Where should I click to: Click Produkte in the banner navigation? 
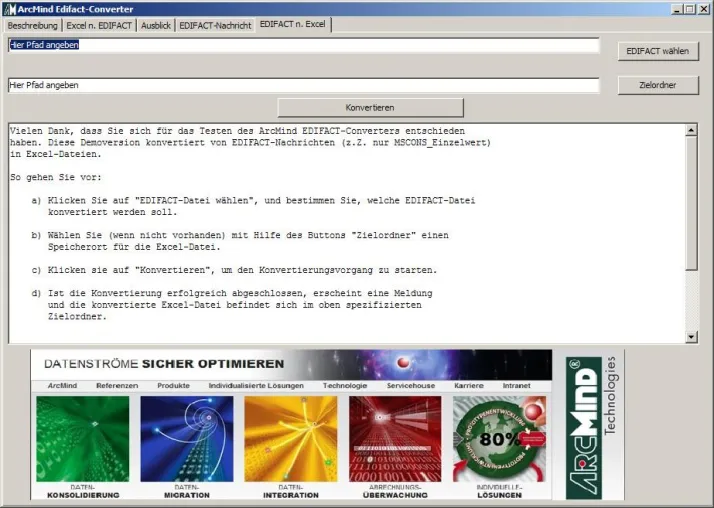tap(173, 386)
